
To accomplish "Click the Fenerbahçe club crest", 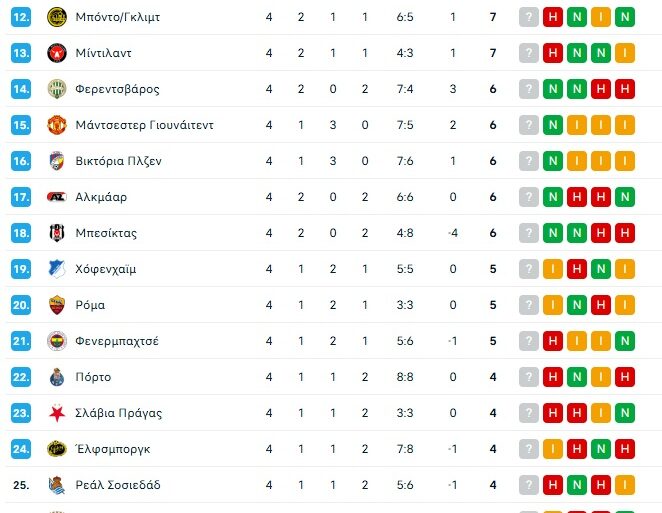I will coord(56,341).
